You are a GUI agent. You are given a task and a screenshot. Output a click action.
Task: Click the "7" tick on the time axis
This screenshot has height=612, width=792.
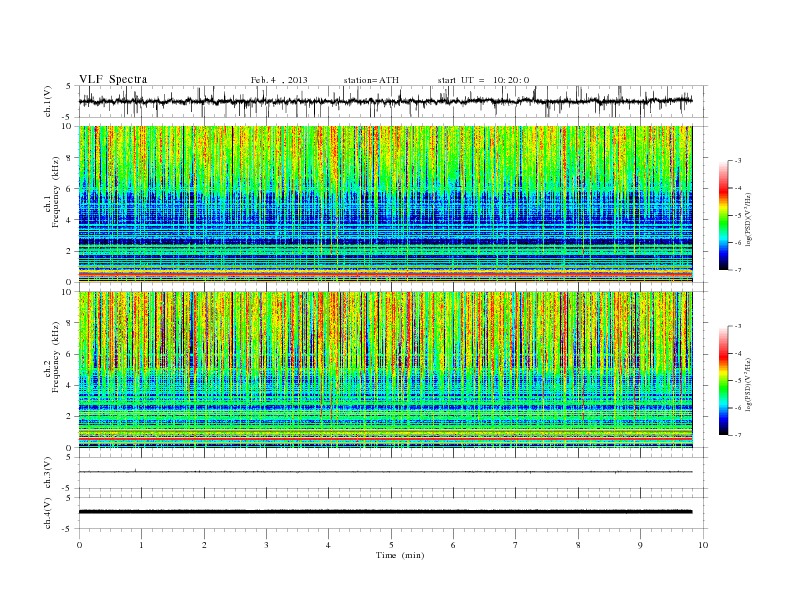[x=516, y=545]
